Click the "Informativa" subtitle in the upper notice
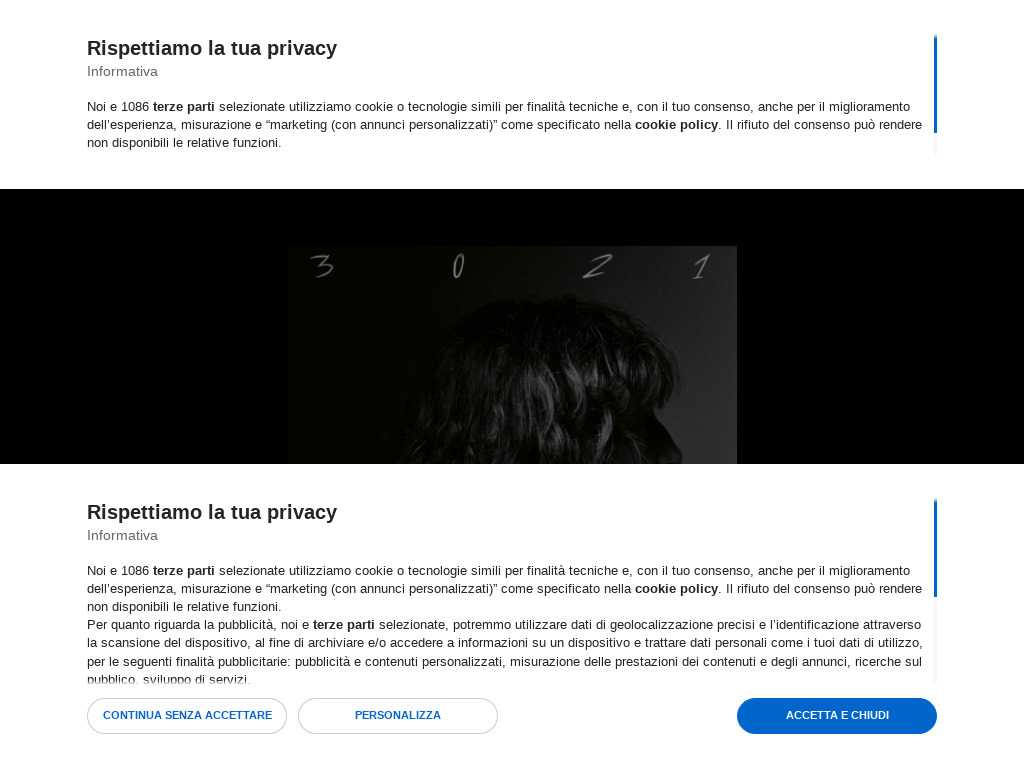The image size is (1024, 768). (x=122, y=72)
